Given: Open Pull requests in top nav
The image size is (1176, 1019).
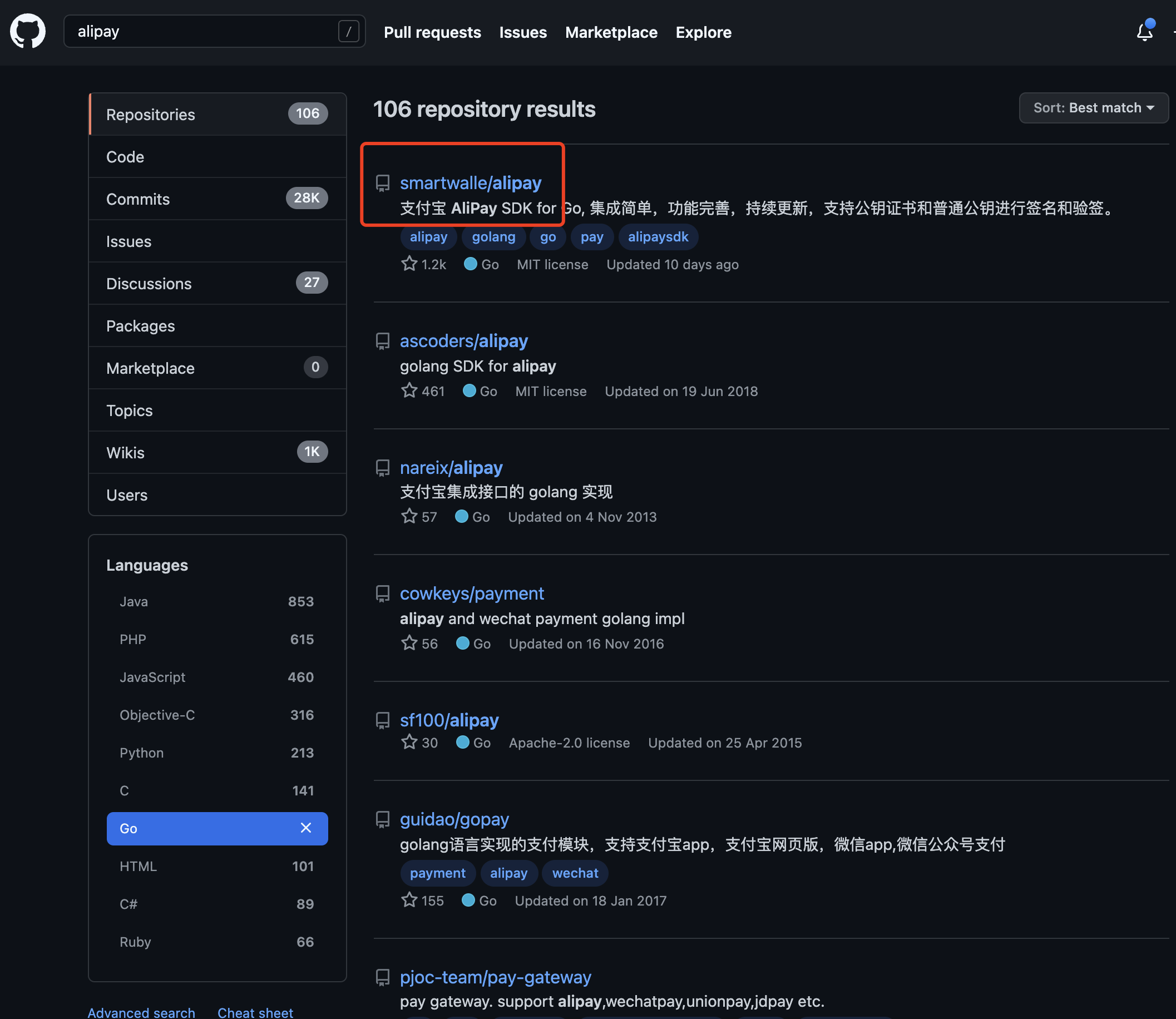Looking at the screenshot, I should pos(432,32).
